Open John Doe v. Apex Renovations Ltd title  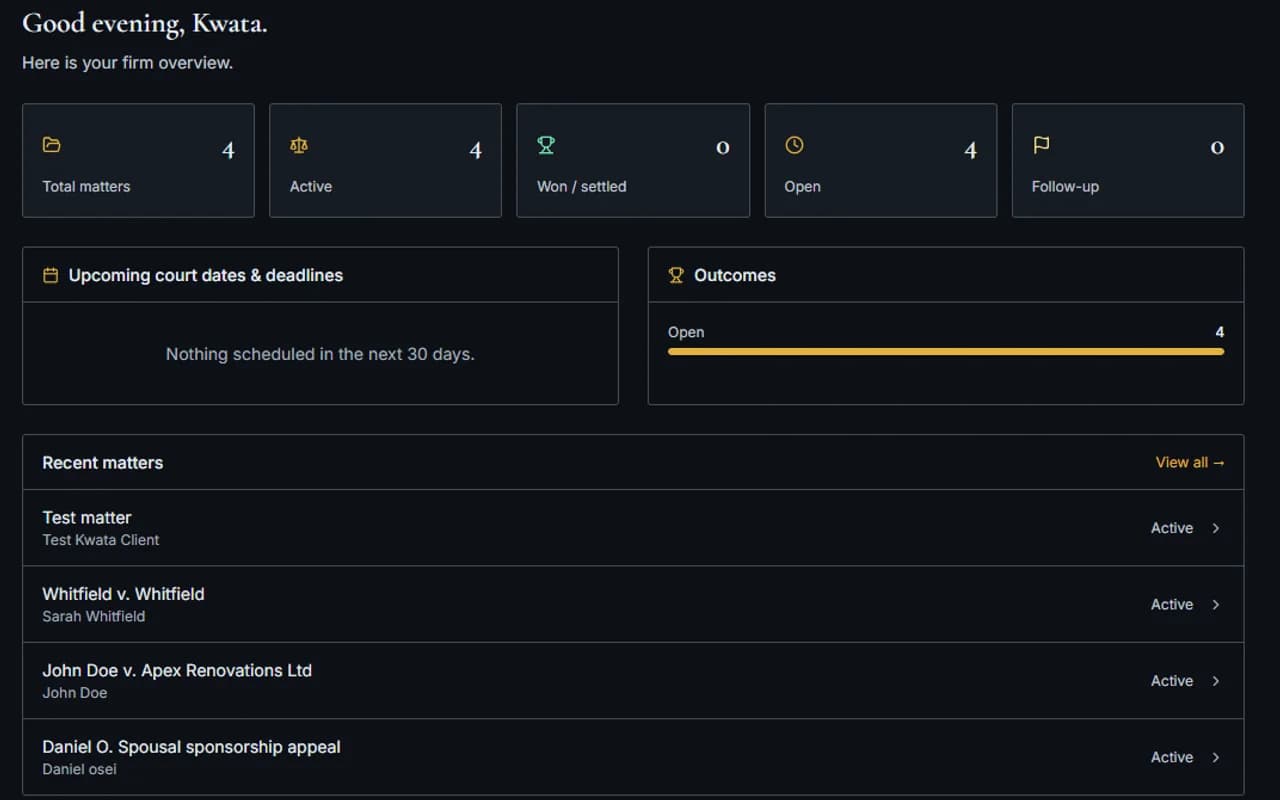tap(177, 670)
